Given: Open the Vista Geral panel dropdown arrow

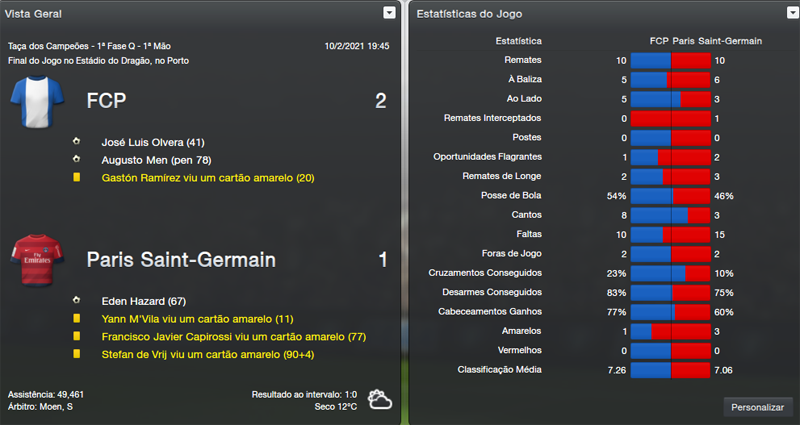Looking at the screenshot, I should 389,13.
